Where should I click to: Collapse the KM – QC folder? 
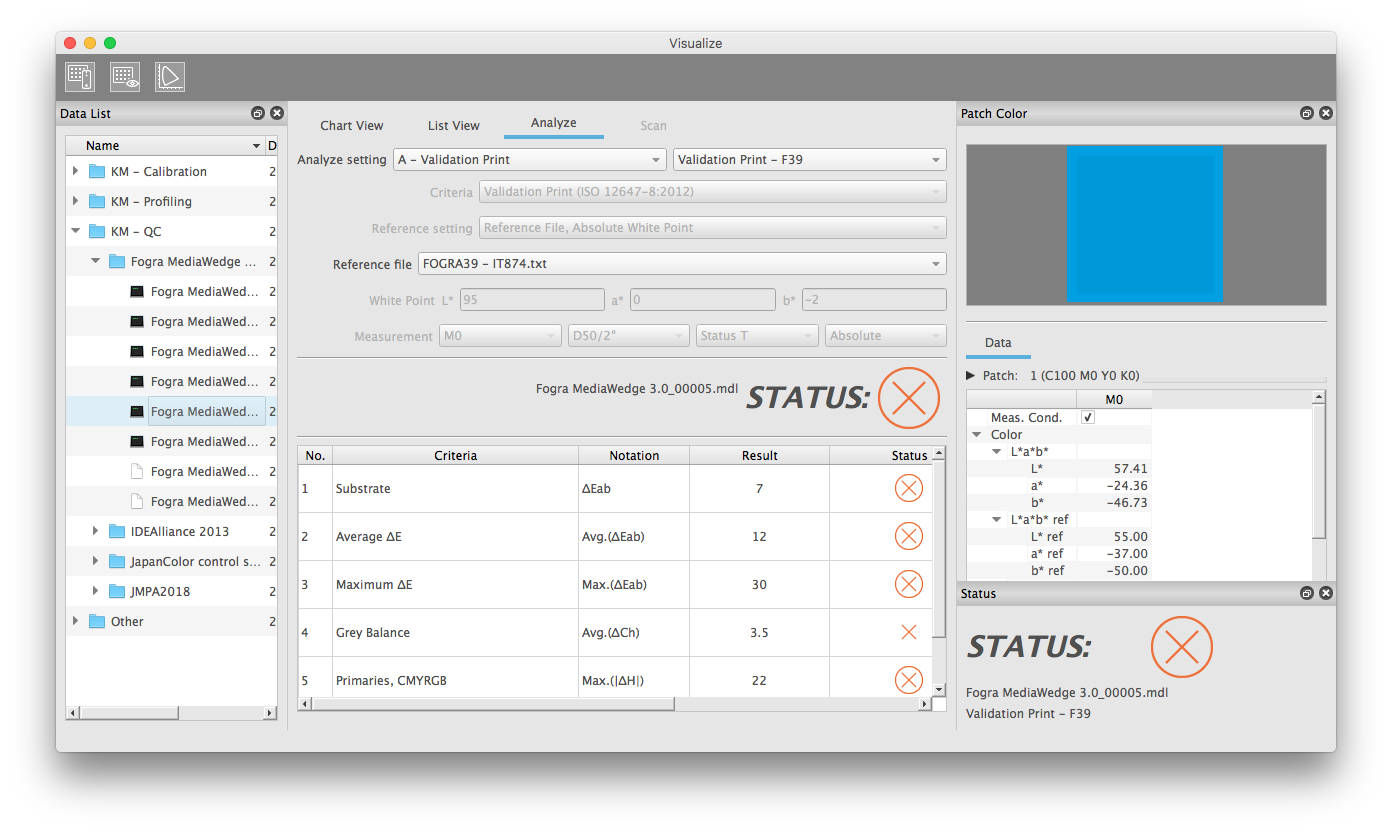coord(76,232)
